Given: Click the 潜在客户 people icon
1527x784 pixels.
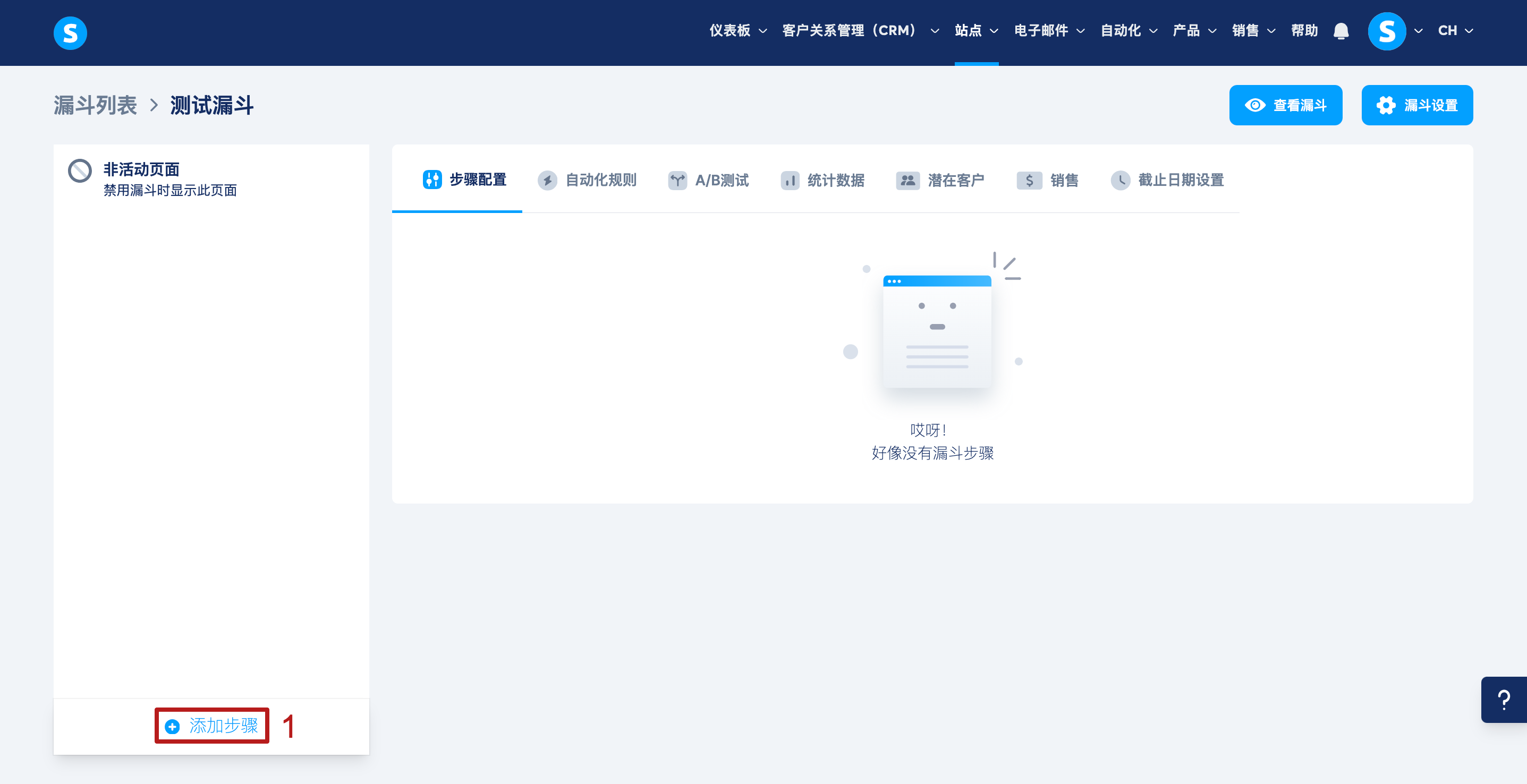Looking at the screenshot, I should click(x=907, y=180).
